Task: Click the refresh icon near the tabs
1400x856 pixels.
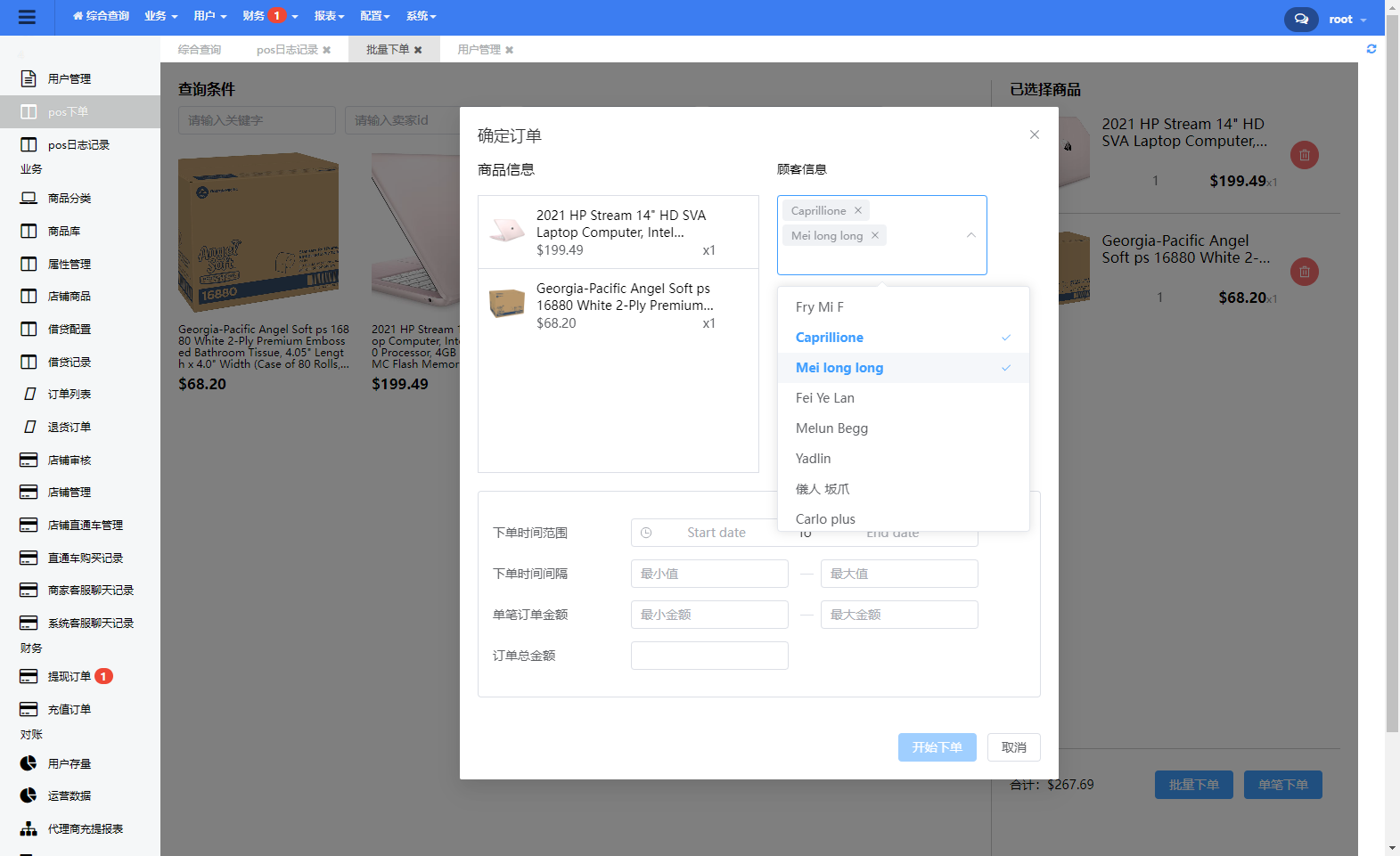Action: 1371,49
